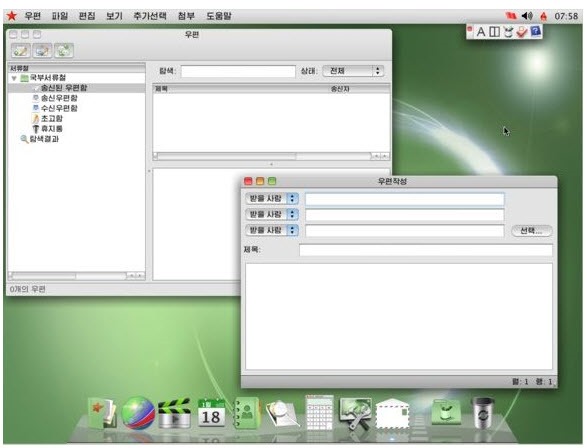
Task: Open the green address book dock icon
Action: click(x=247, y=413)
